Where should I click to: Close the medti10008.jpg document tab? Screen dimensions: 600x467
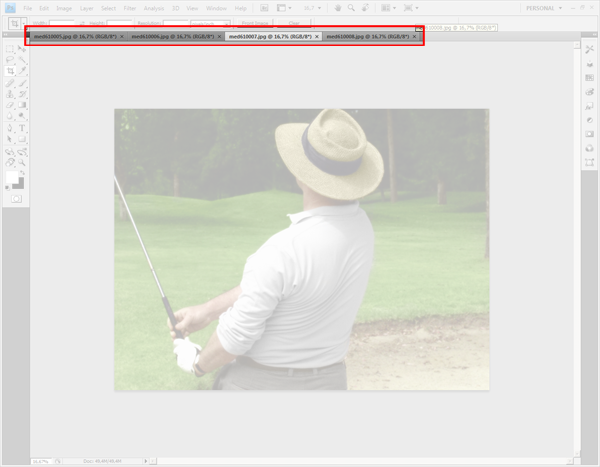click(x=415, y=36)
